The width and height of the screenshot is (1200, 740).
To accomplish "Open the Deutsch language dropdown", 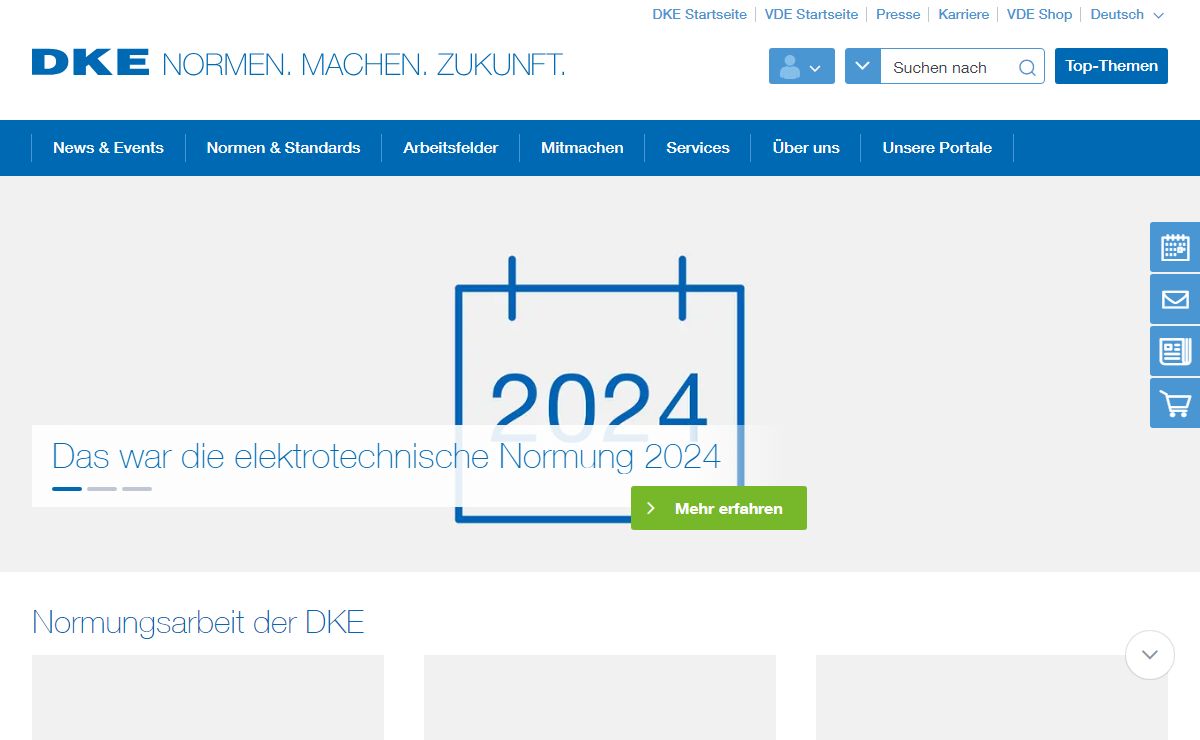I will click(1127, 14).
